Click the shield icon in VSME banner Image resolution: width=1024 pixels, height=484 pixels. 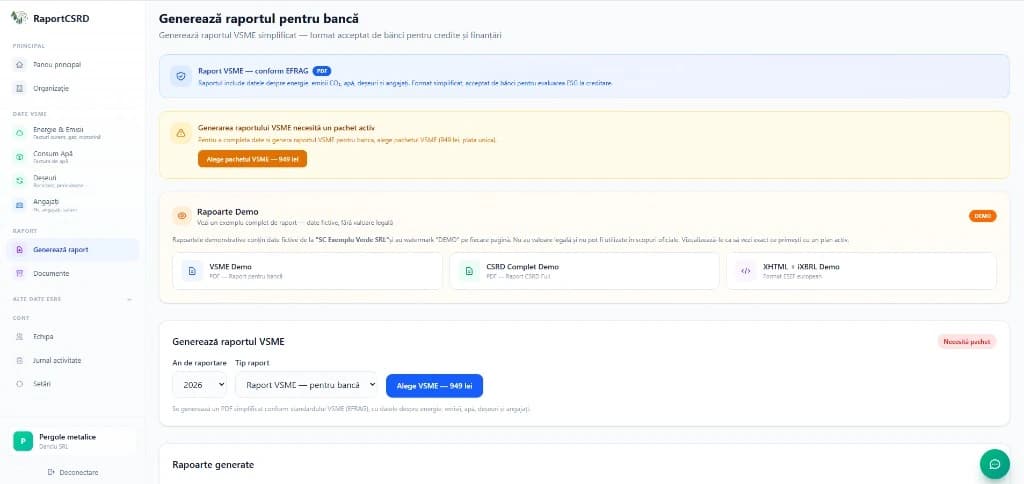pyautogui.click(x=180, y=75)
